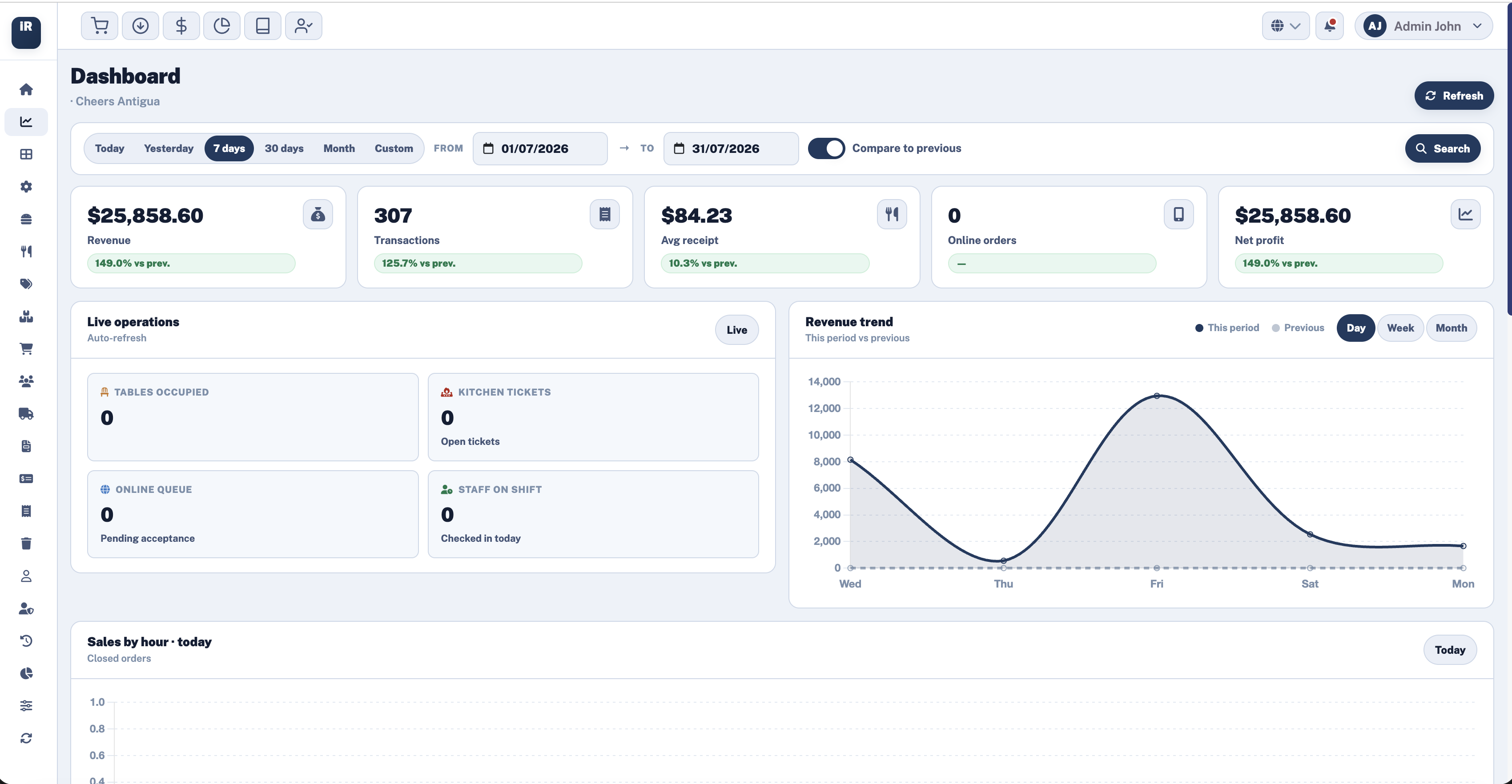This screenshot has height=784, width=1512.
Task: Click the trash bin sidebar icon
Action: [26, 544]
